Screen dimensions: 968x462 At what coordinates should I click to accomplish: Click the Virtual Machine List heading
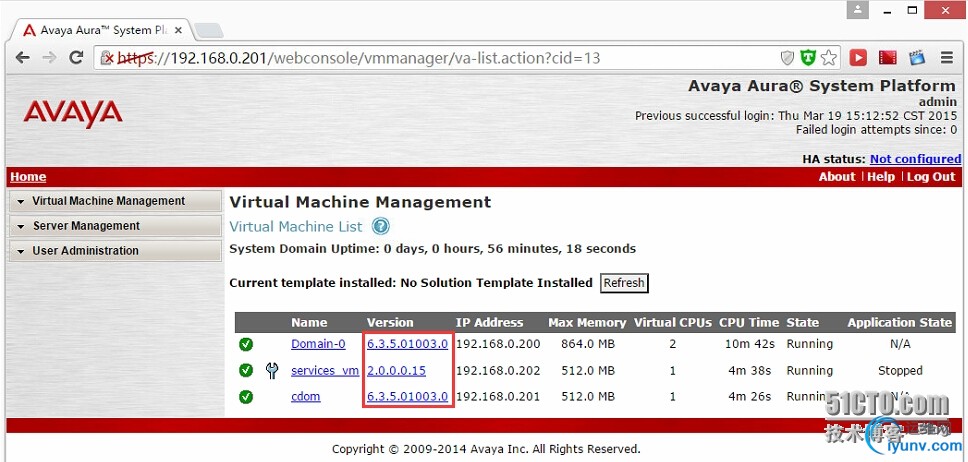coord(296,227)
